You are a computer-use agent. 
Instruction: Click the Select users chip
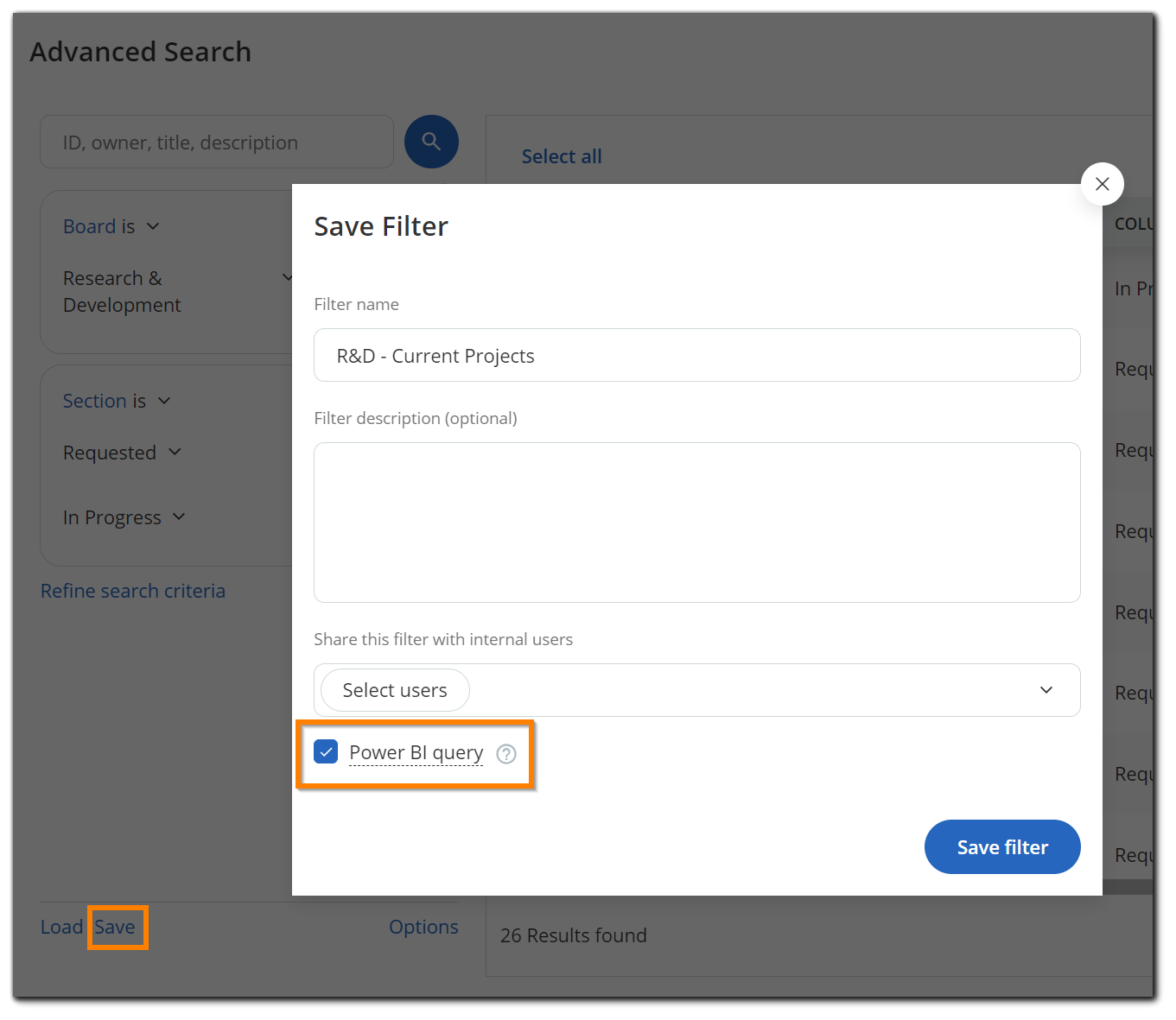tap(395, 690)
